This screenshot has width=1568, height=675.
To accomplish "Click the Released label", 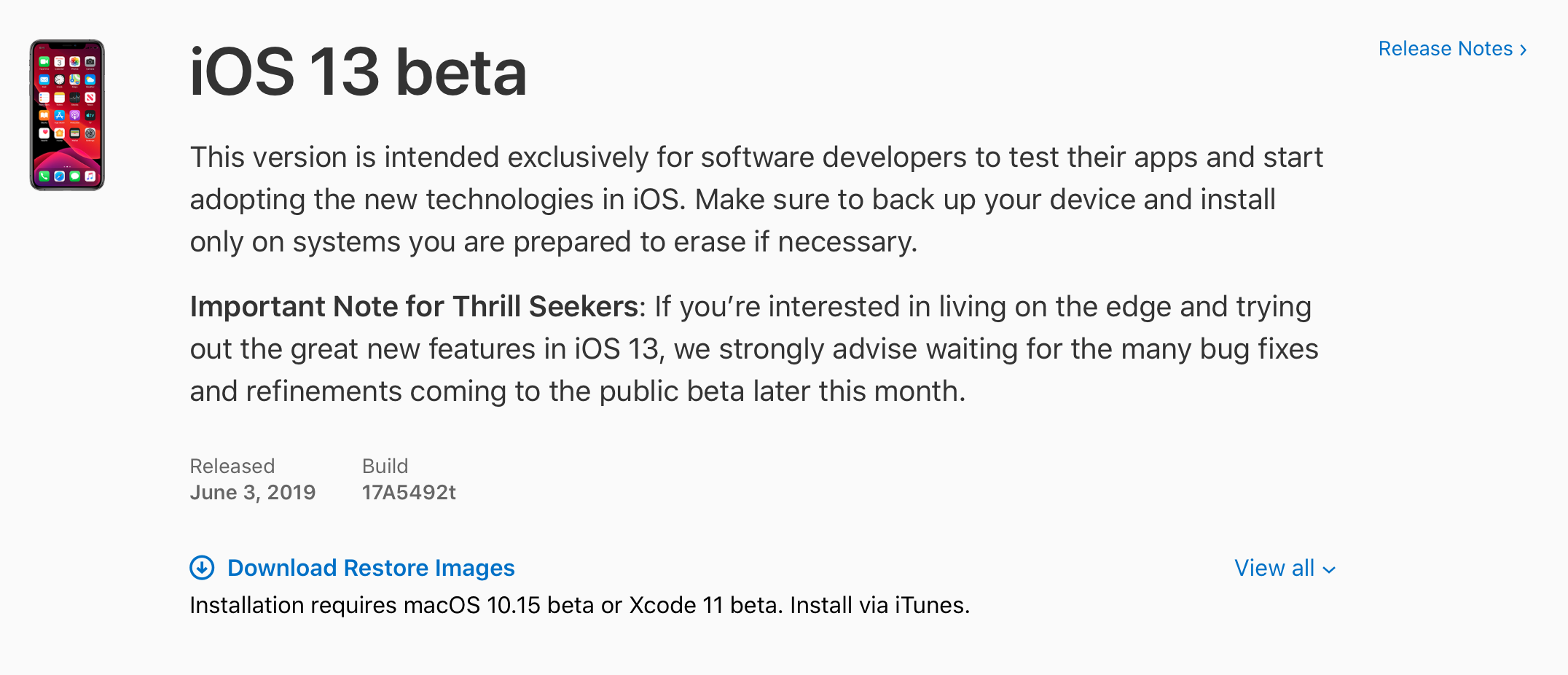I will pyautogui.click(x=232, y=467).
